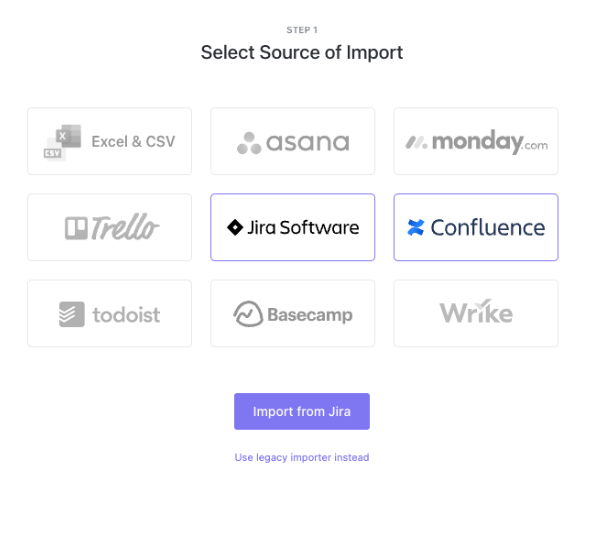Image resolution: width=614 pixels, height=545 pixels.
Task: Click the Excel & CSV file icon
Action: 61,142
